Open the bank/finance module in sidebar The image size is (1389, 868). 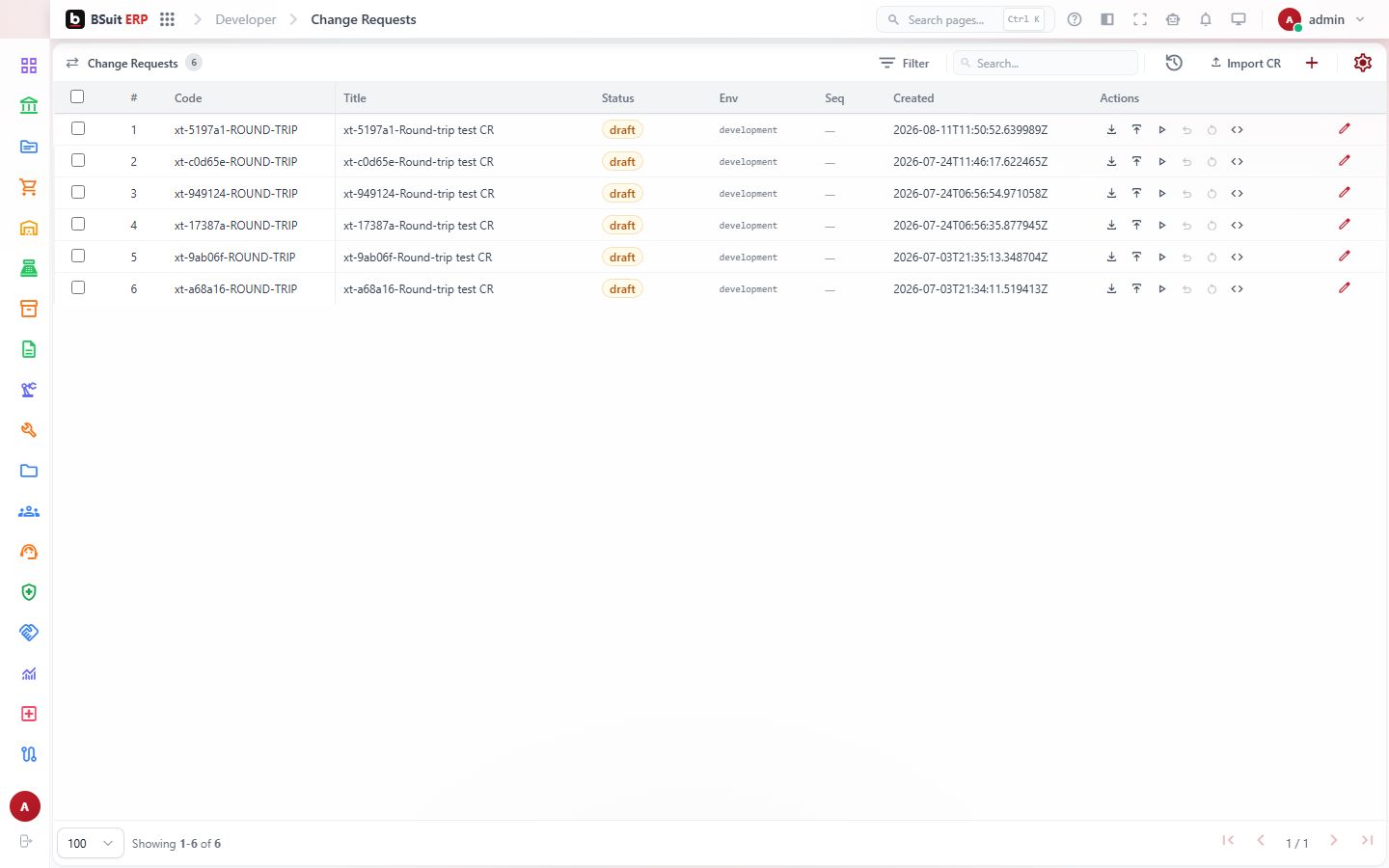29,106
